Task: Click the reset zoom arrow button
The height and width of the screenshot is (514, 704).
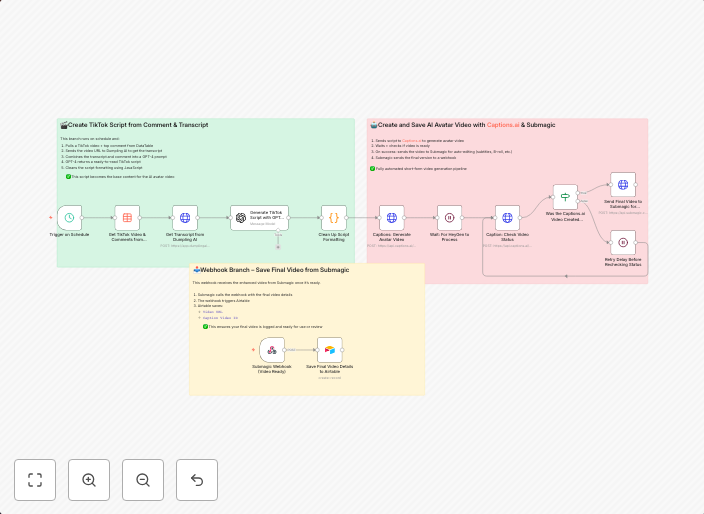Action: [x=197, y=480]
